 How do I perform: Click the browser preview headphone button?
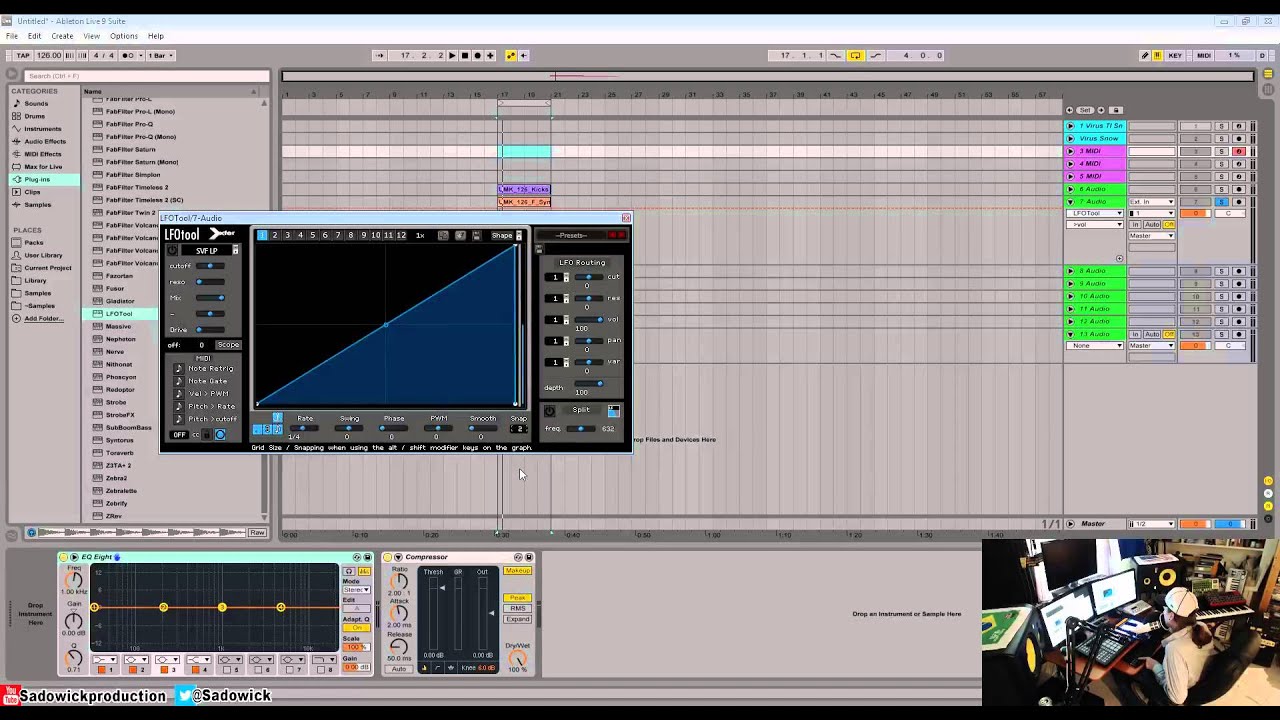[31, 533]
